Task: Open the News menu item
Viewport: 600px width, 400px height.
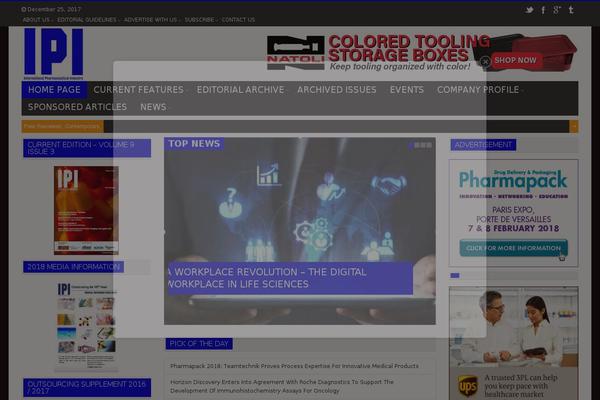Action: pos(153,107)
